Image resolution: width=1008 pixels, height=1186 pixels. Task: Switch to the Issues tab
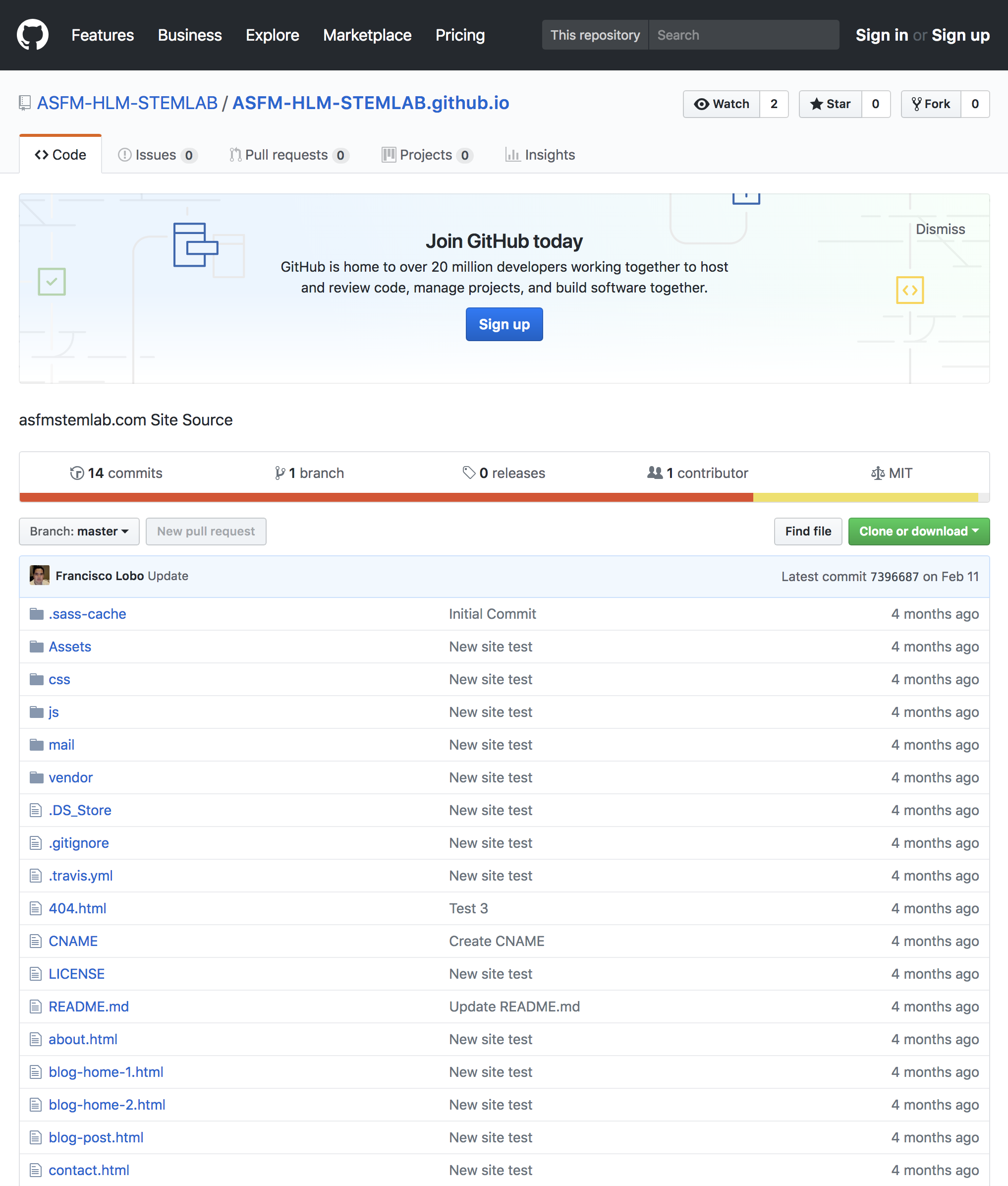158,155
